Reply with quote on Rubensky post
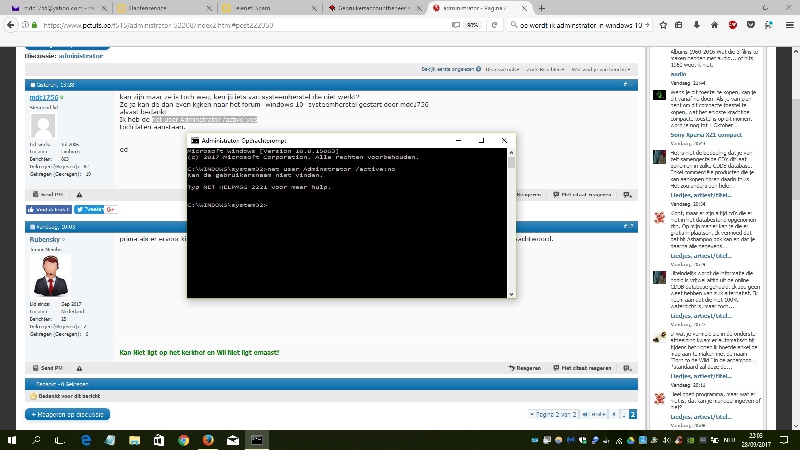Screen dimensions: 800x450 click(582, 368)
